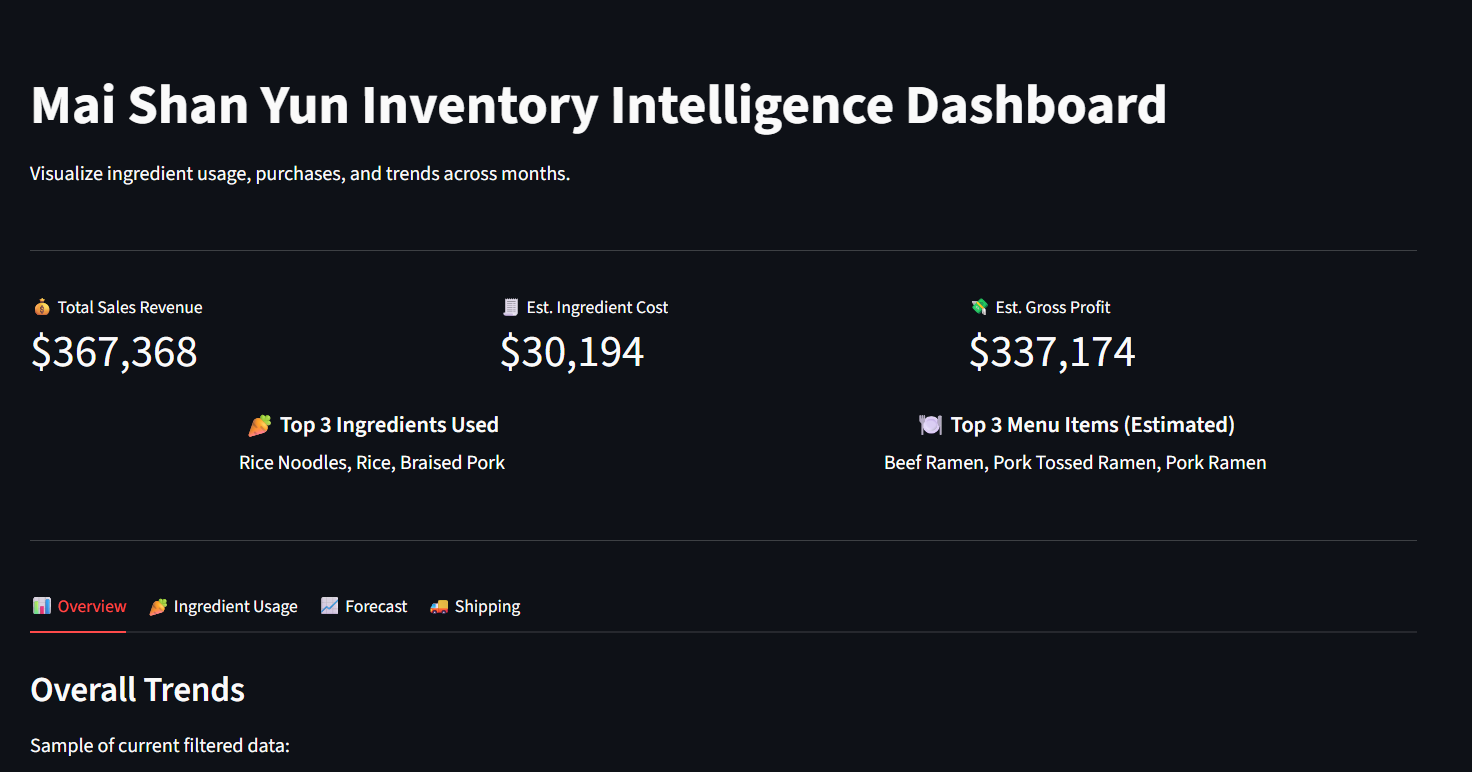Switch to the Forecast tab
1472x772 pixels.
pyautogui.click(x=365, y=606)
